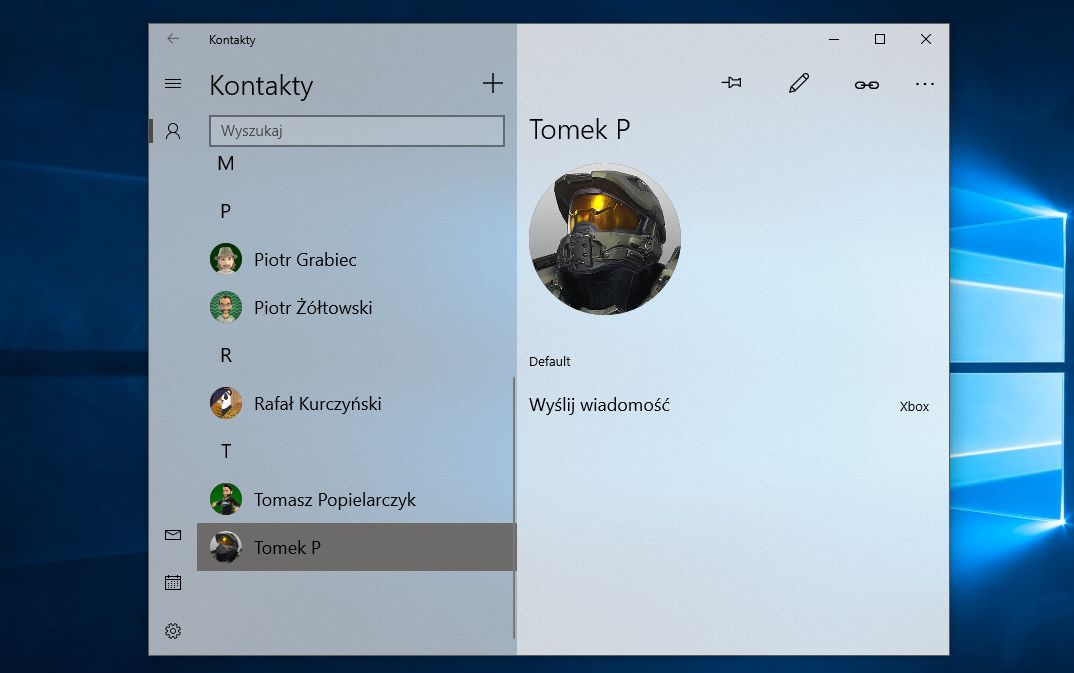Click Piotr Grabiec's avatar picture
1074x673 pixels.
tap(226, 259)
